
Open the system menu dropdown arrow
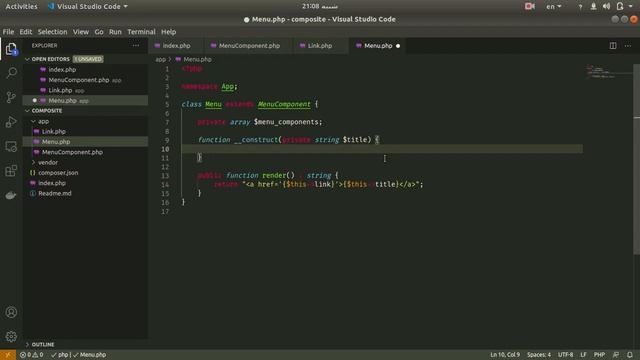point(631,6)
